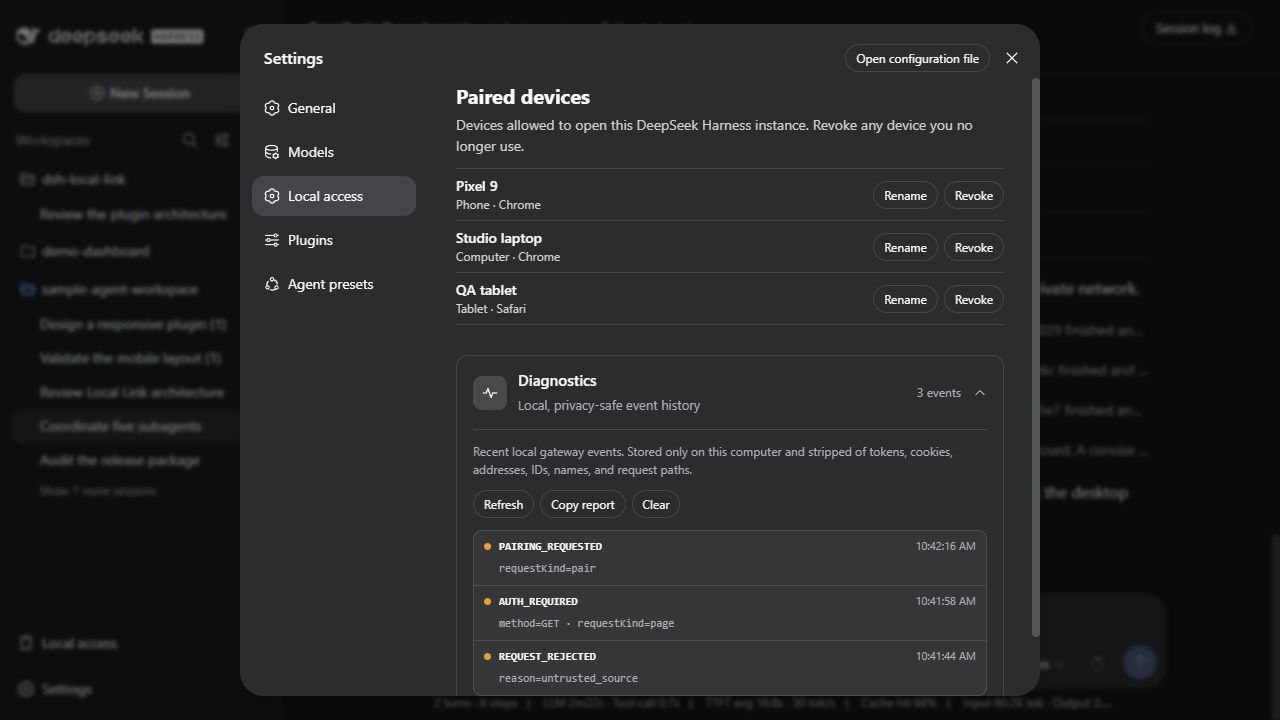Rename the Studio laptop device
Image resolution: width=1280 pixels, height=720 pixels.
pos(905,247)
